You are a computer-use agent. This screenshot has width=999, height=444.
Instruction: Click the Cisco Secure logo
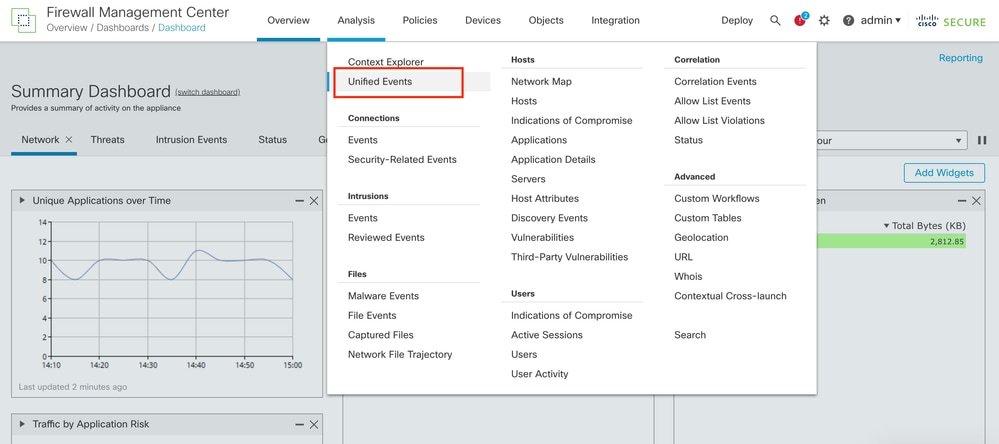click(x=951, y=20)
